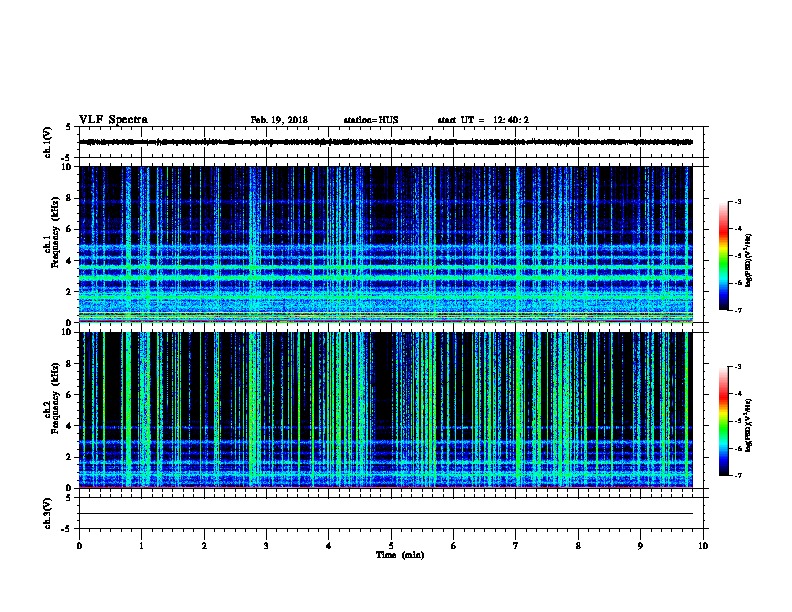Image resolution: width=792 pixels, height=612 pixels.
Task: Select the date text "Feb. 19, 2018"
Action: point(279,120)
